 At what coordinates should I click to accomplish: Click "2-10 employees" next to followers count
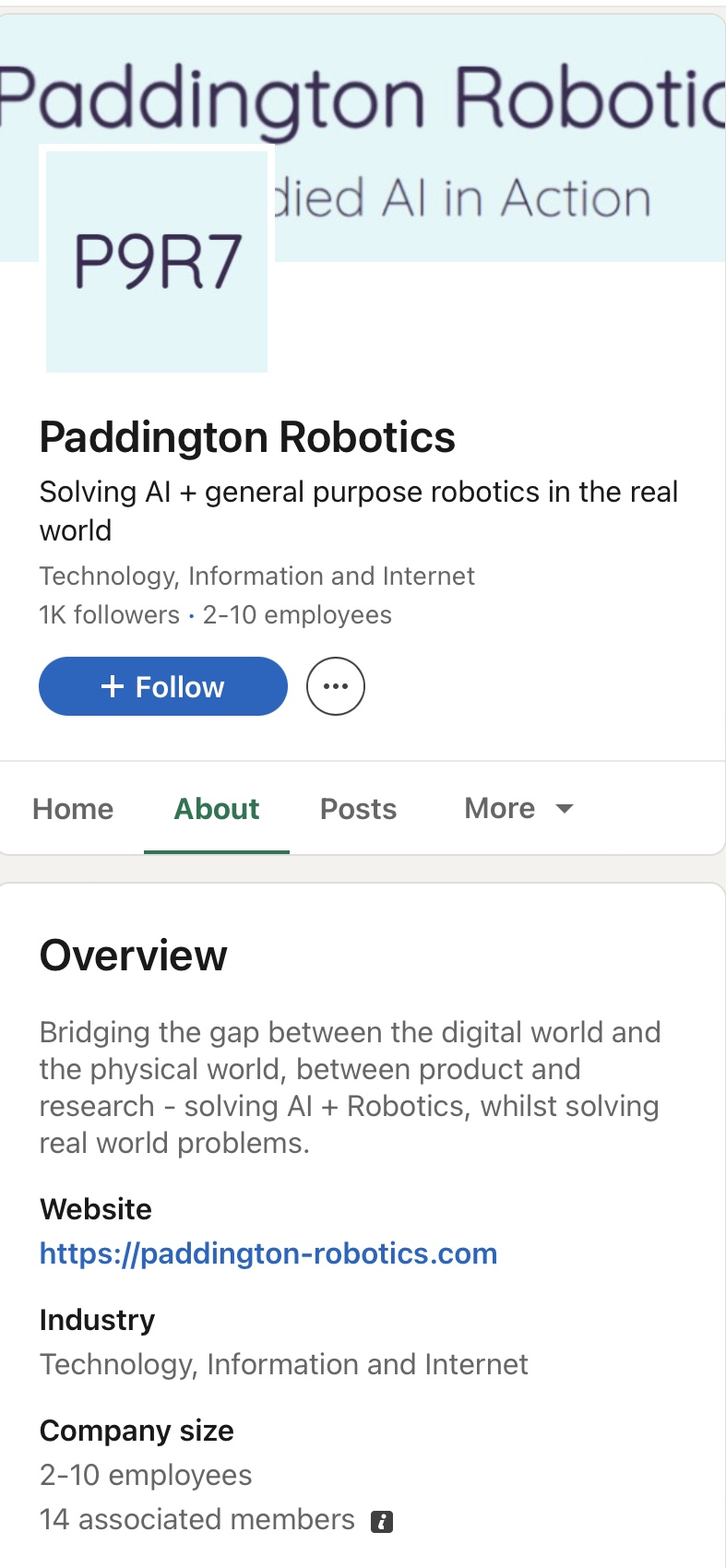297,615
